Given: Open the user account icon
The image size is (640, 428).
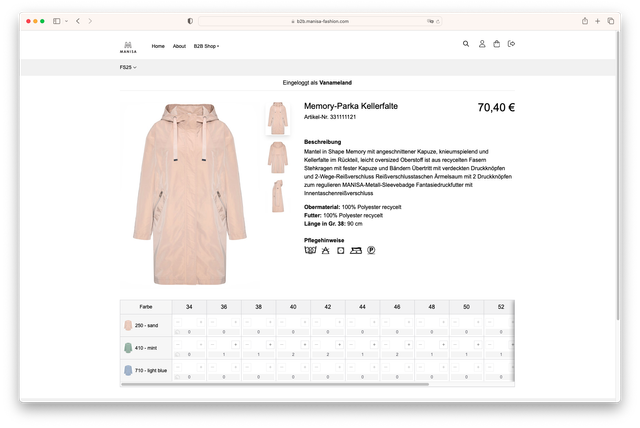Looking at the screenshot, I should pyautogui.click(x=481, y=44).
